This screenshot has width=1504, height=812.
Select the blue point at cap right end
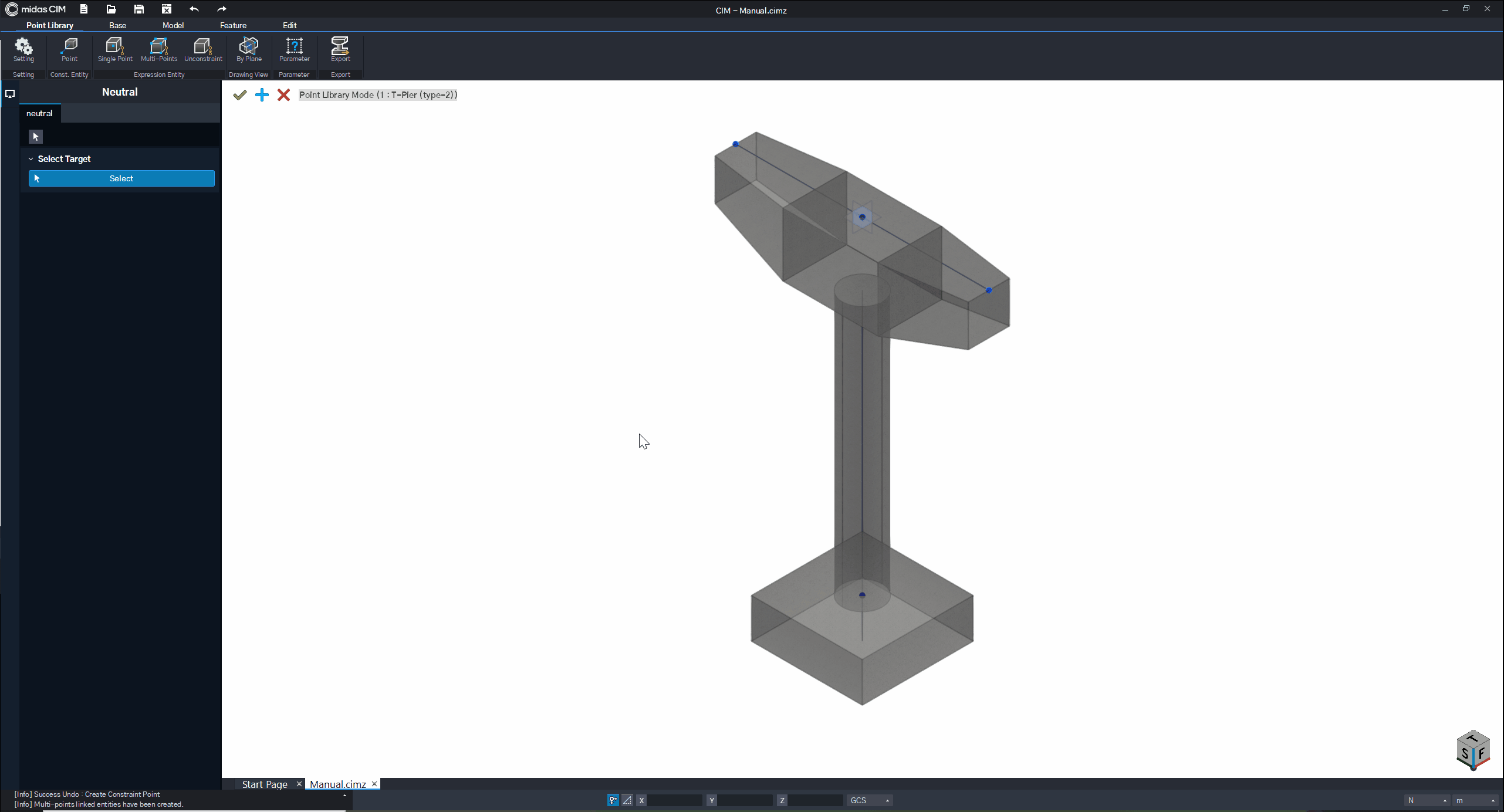click(989, 290)
